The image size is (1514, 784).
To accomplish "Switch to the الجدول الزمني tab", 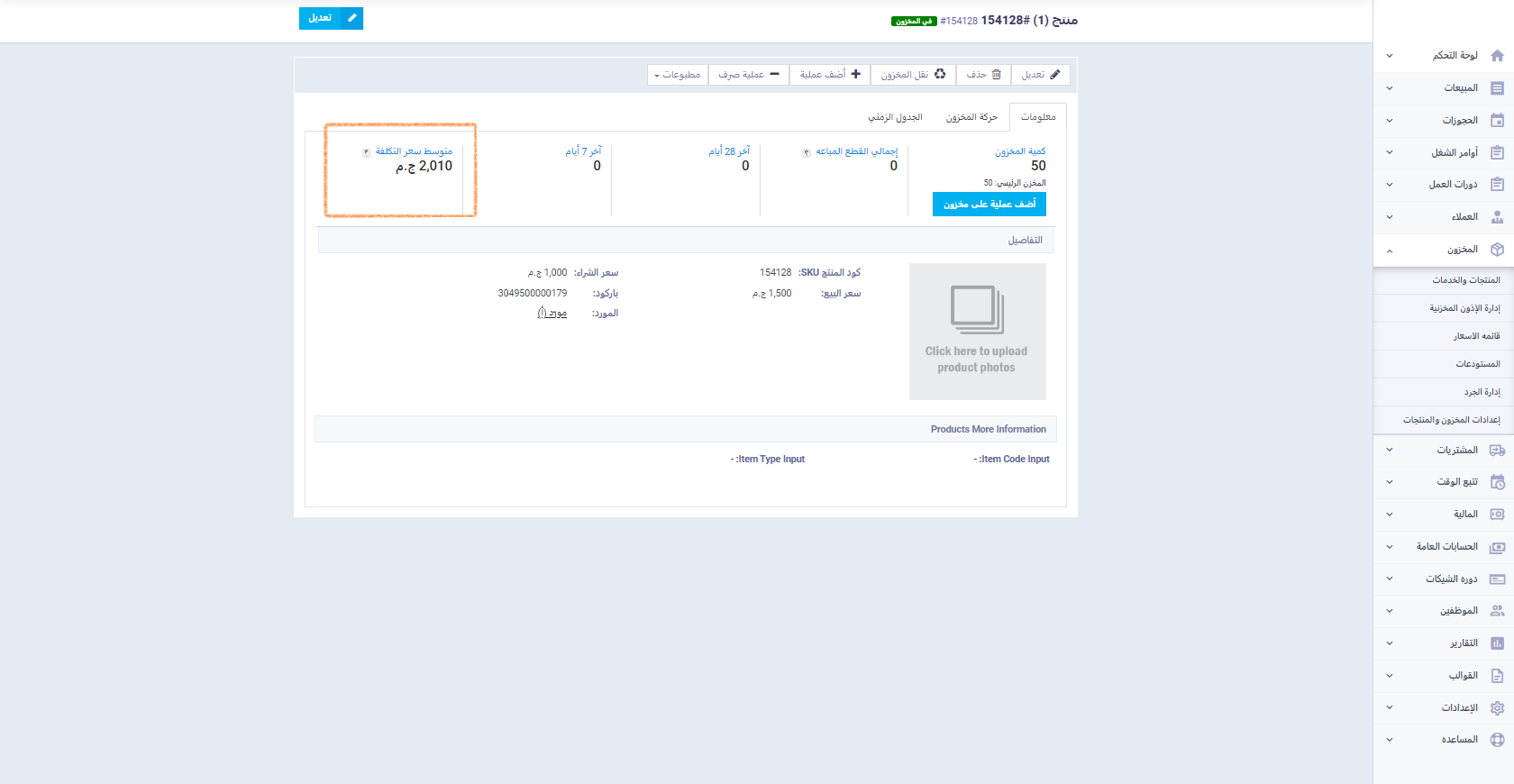I will 895,117.
